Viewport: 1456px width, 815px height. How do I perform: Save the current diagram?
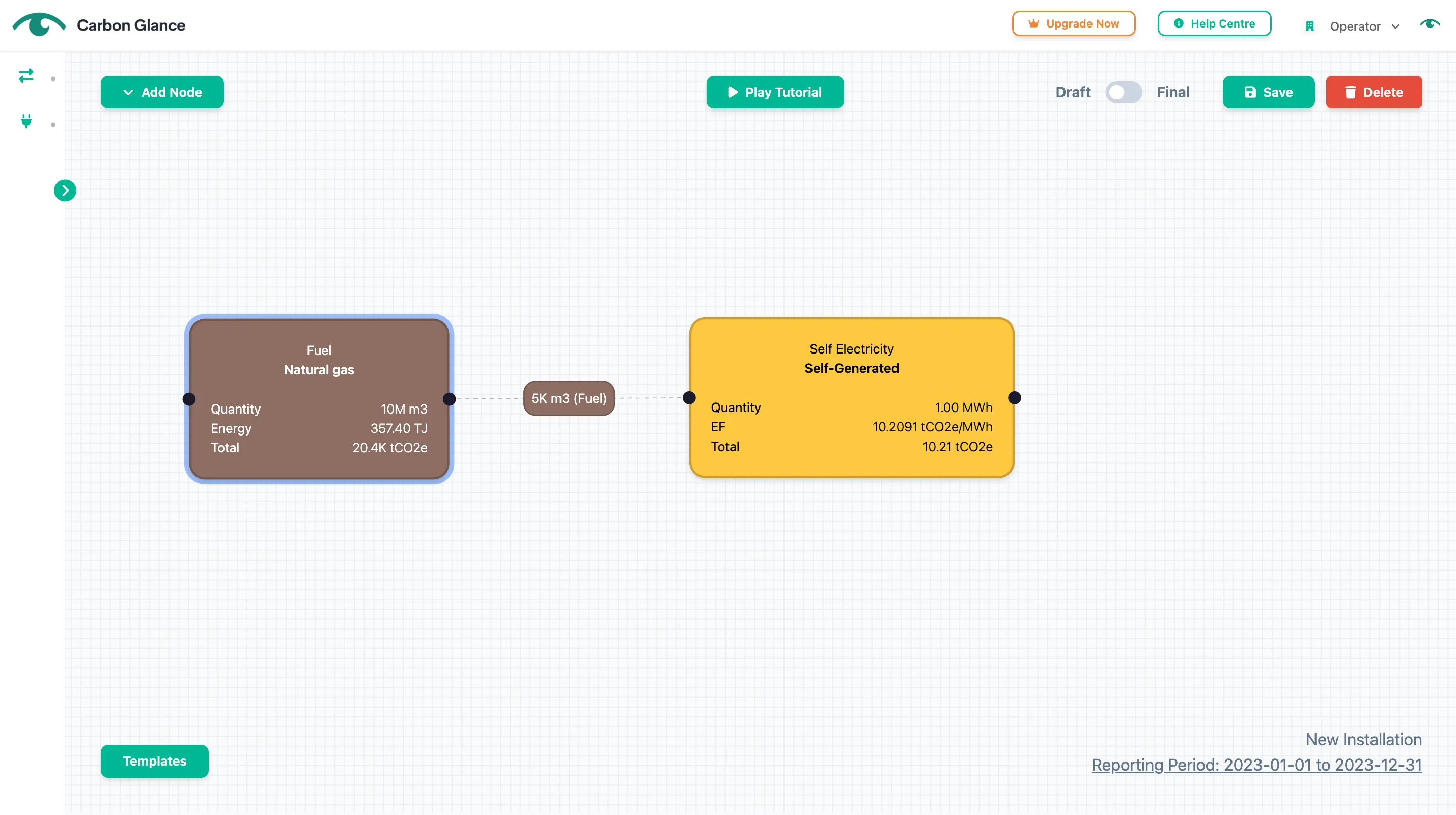tap(1268, 92)
